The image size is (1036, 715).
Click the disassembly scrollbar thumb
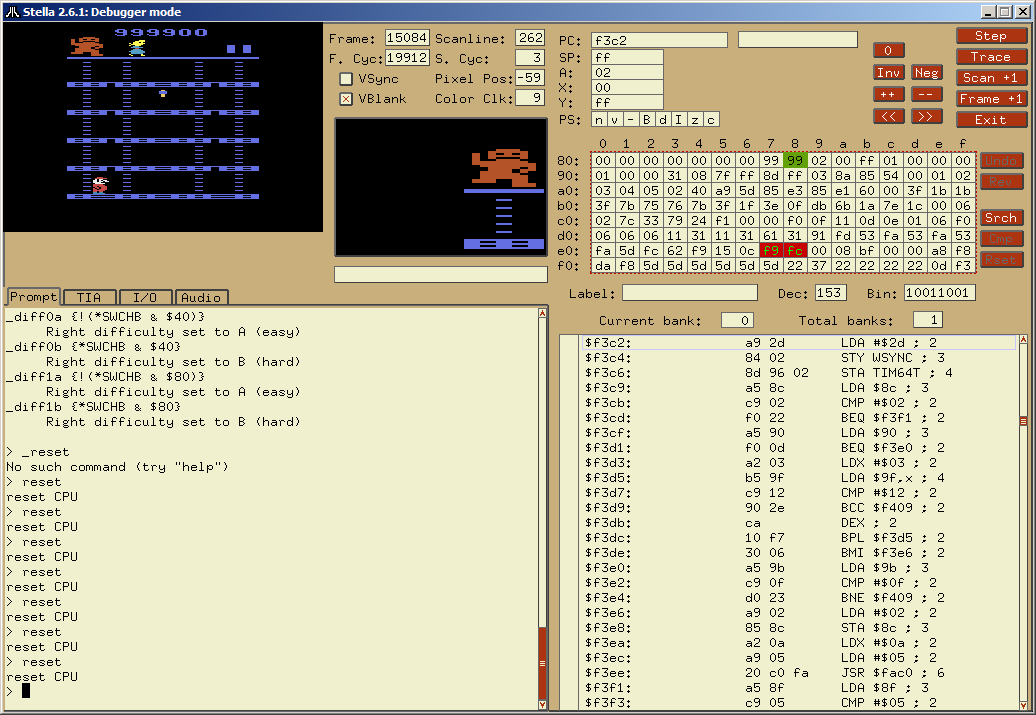1023,421
